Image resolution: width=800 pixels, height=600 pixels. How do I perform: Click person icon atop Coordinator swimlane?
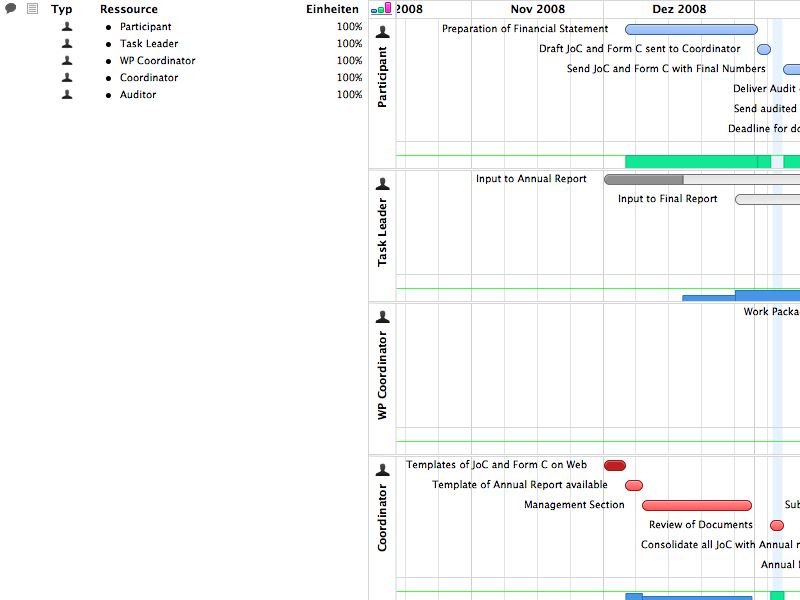(382, 470)
